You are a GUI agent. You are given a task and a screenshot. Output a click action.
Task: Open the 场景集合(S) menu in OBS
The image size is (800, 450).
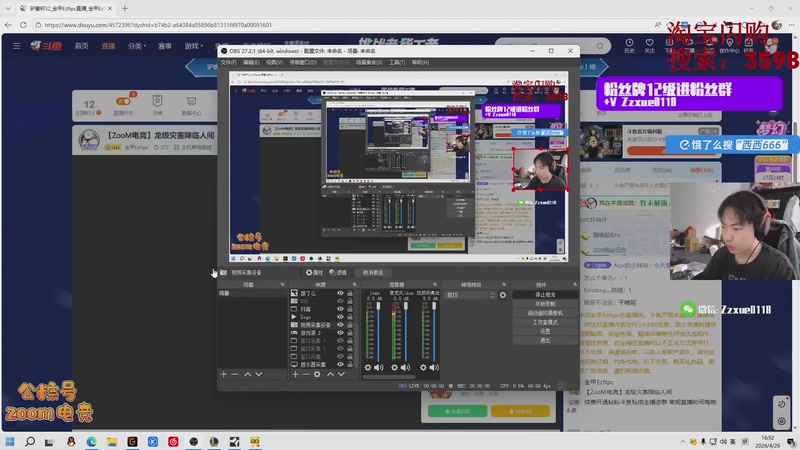pyautogui.click(x=369, y=62)
